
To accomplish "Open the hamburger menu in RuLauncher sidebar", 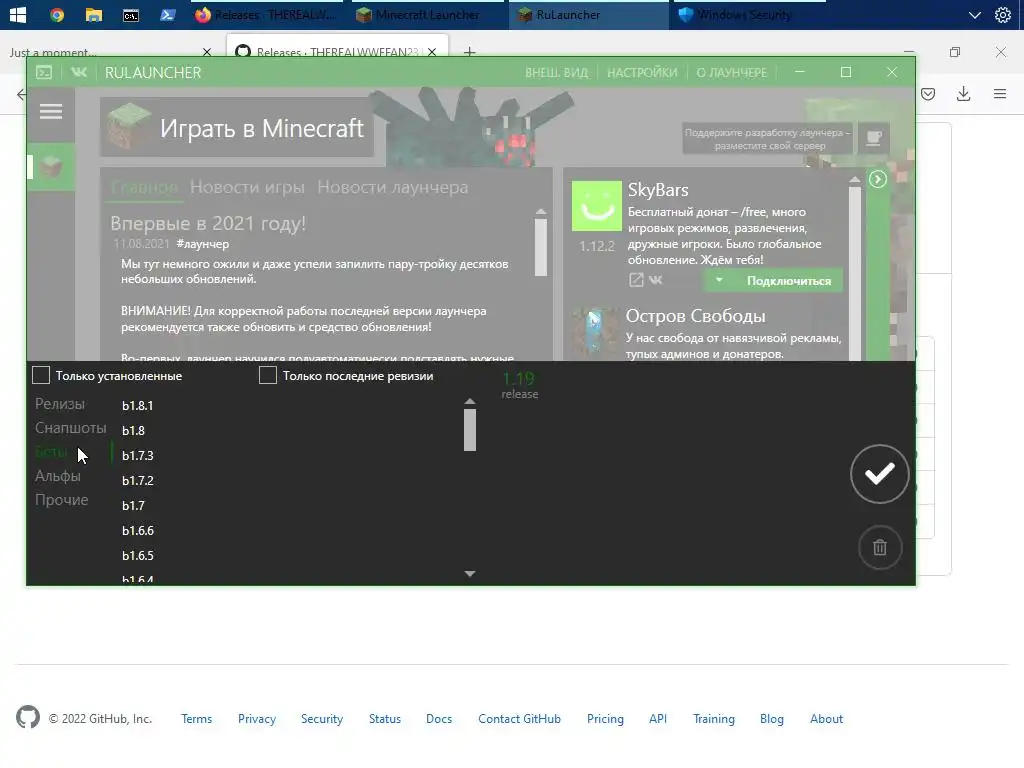I will (x=51, y=112).
